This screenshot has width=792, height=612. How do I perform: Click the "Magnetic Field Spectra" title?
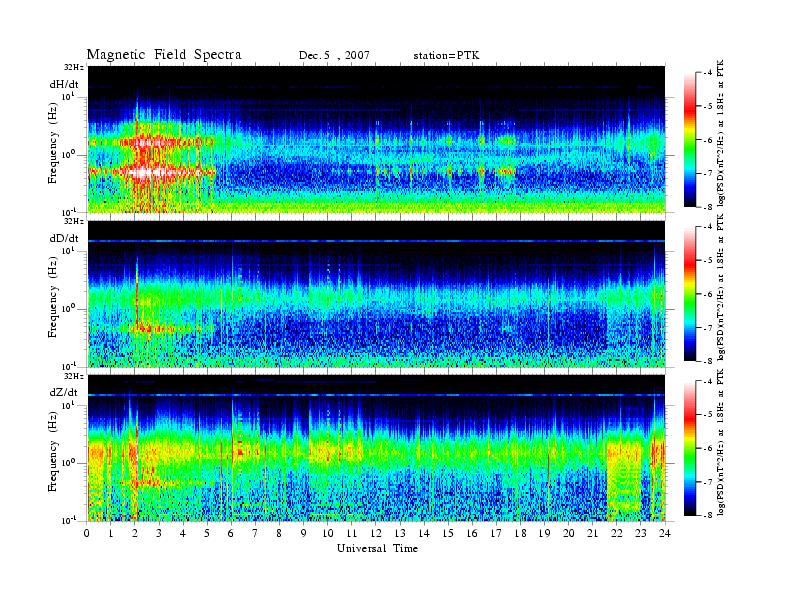164,55
